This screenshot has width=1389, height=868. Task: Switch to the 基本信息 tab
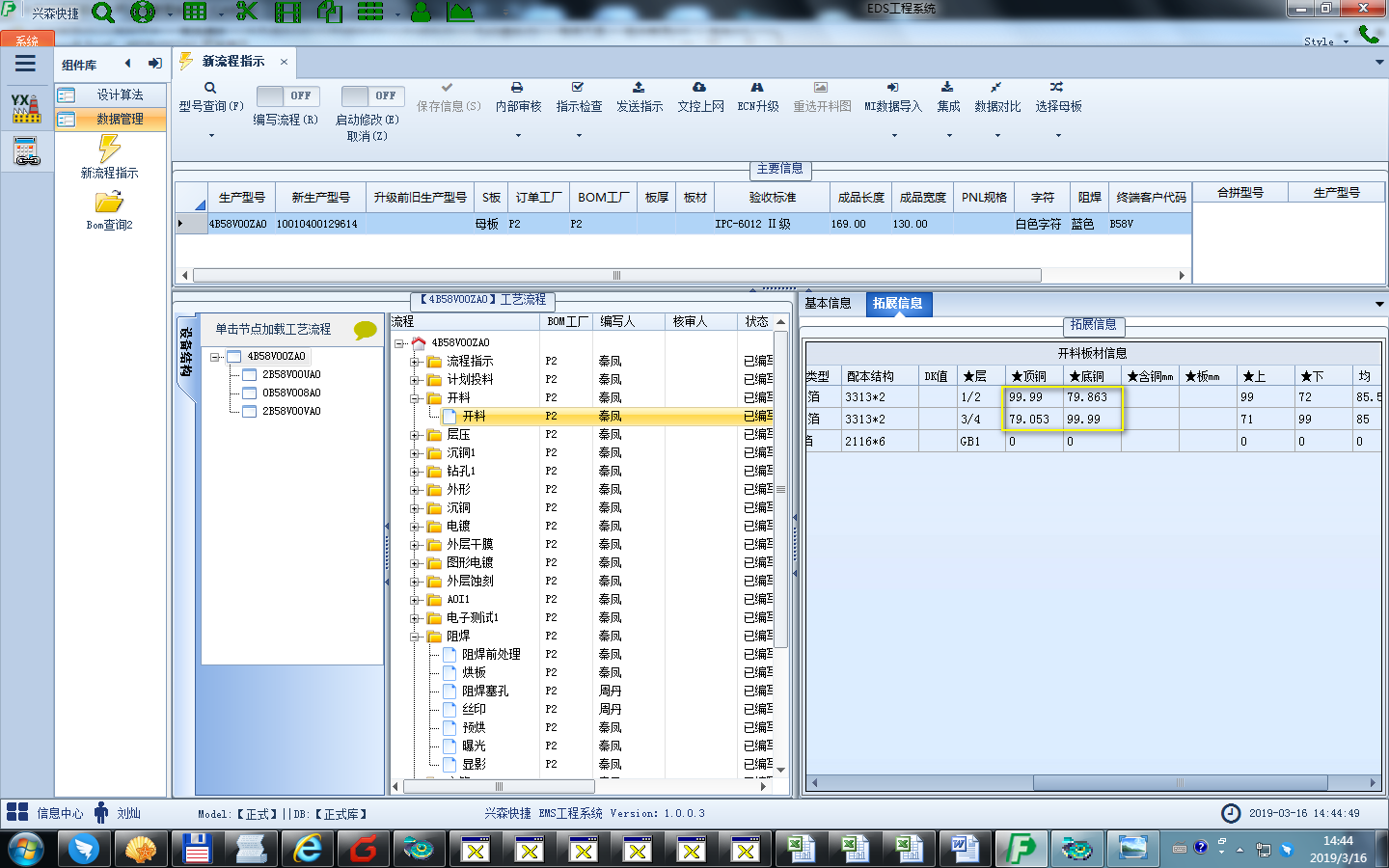[828, 303]
